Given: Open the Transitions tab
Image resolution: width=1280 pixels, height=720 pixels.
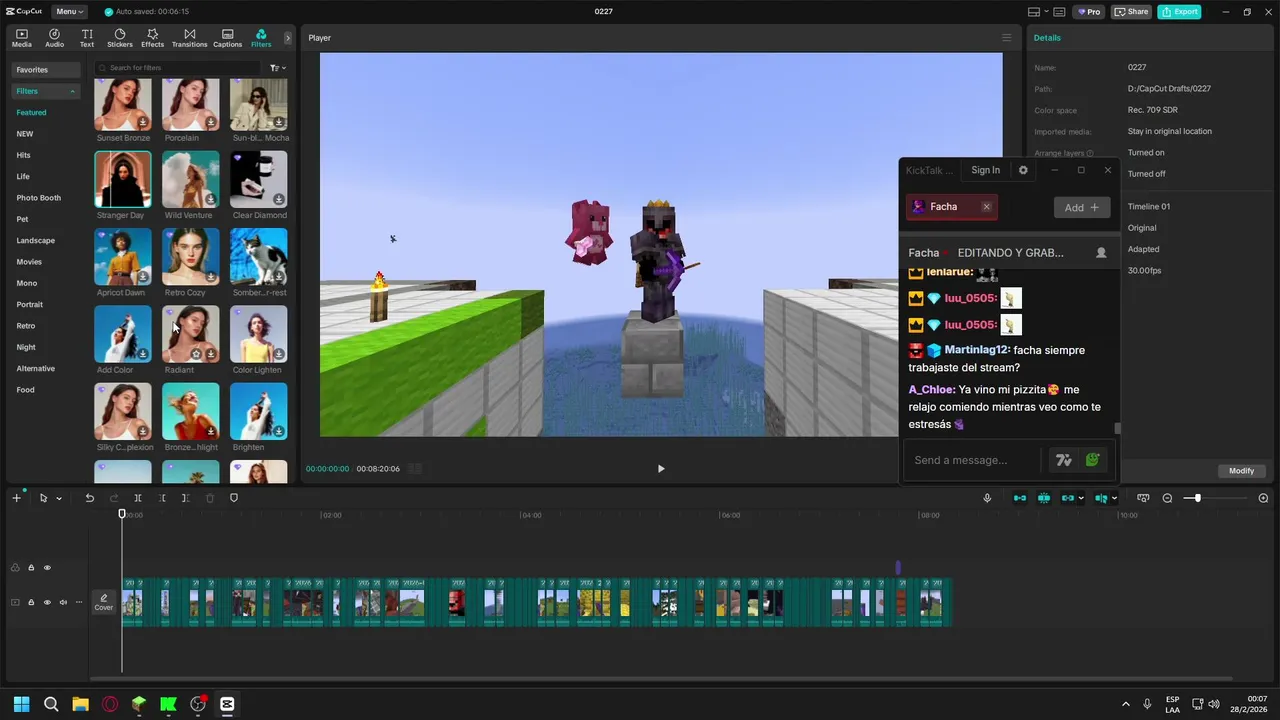Looking at the screenshot, I should tap(189, 38).
